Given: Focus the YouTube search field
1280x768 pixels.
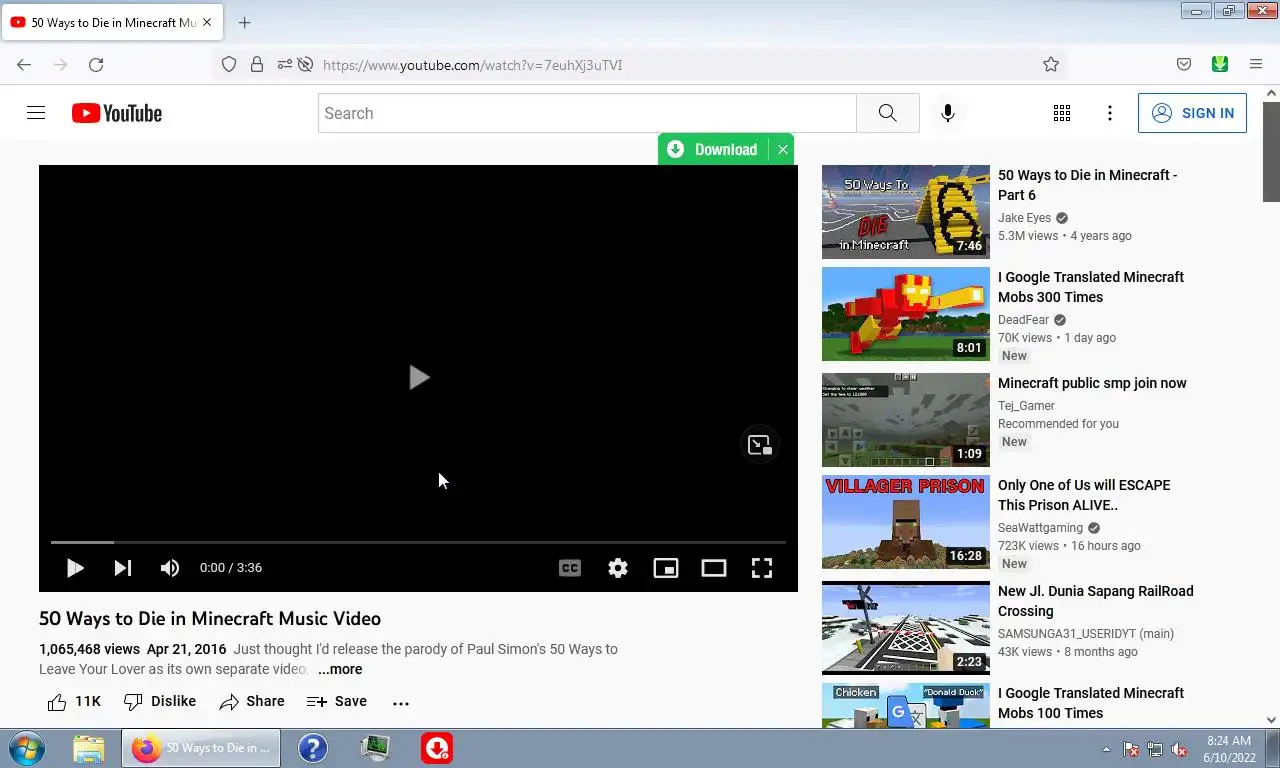Looking at the screenshot, I should pyautogui.click(x=587, y=113).
